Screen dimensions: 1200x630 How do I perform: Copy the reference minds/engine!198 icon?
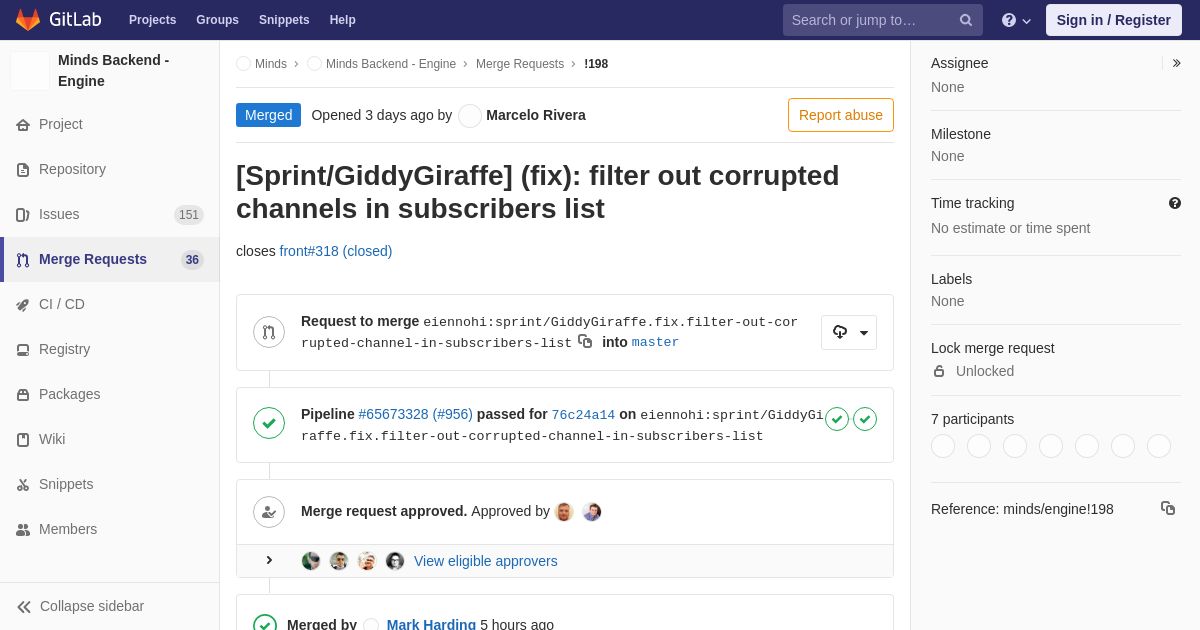pyautogui.click(x=1168, y=508)
